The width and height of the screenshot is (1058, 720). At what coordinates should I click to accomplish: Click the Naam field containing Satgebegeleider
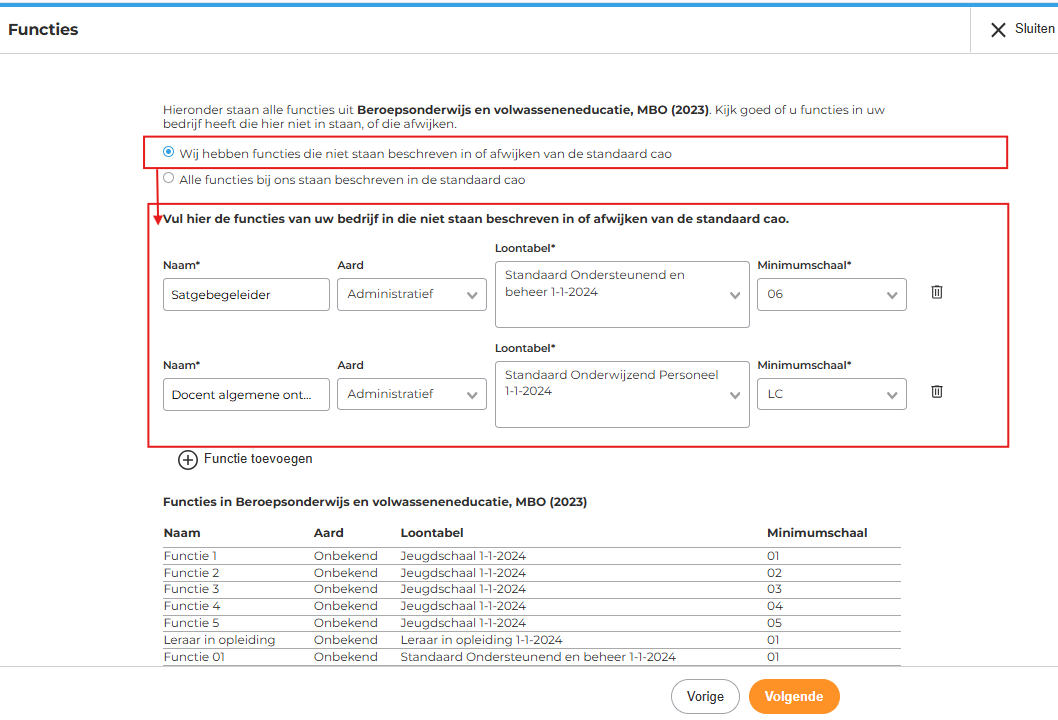pos(245,294)
